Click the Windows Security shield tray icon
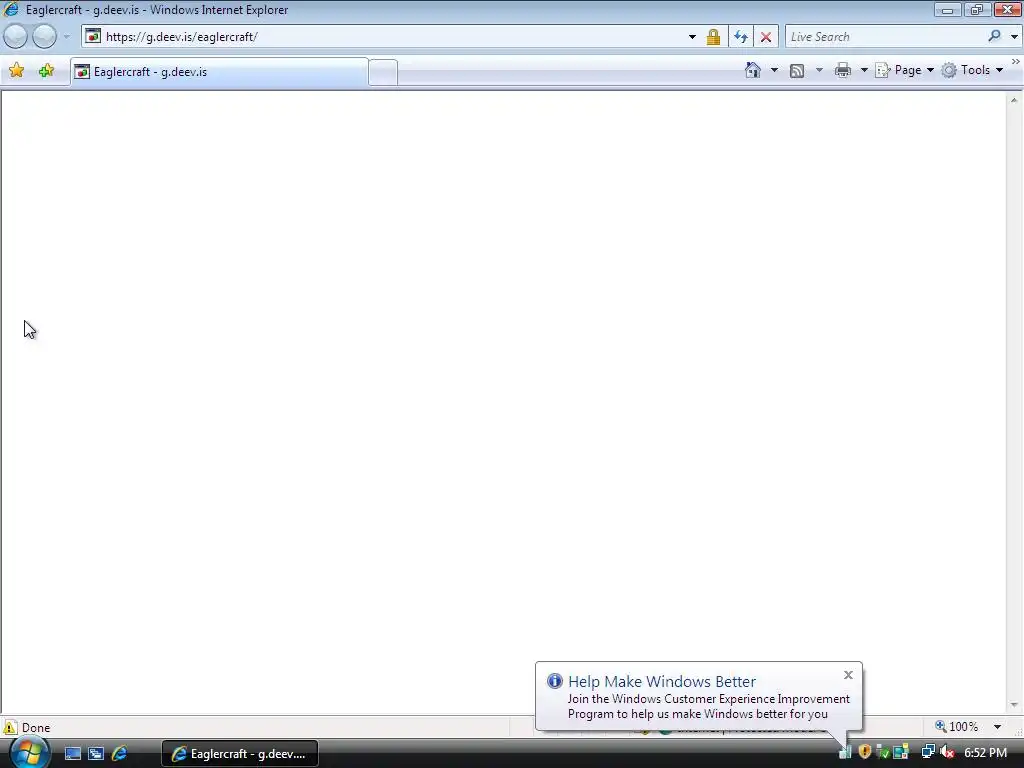The width and height of the screenshot is (1024, 768). (x=865, y=752)
